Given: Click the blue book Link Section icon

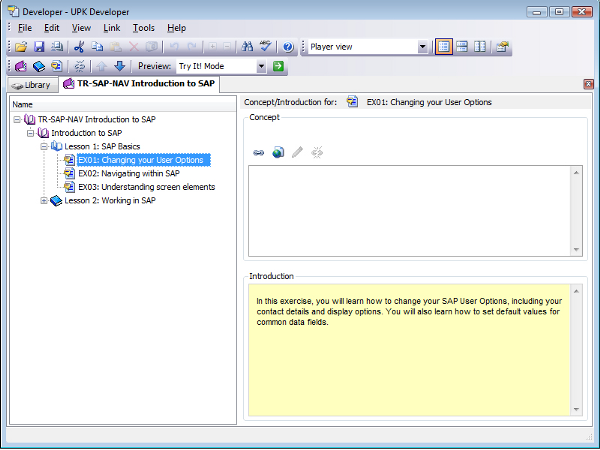Looking at the screenshot, I should click(39, 66).
